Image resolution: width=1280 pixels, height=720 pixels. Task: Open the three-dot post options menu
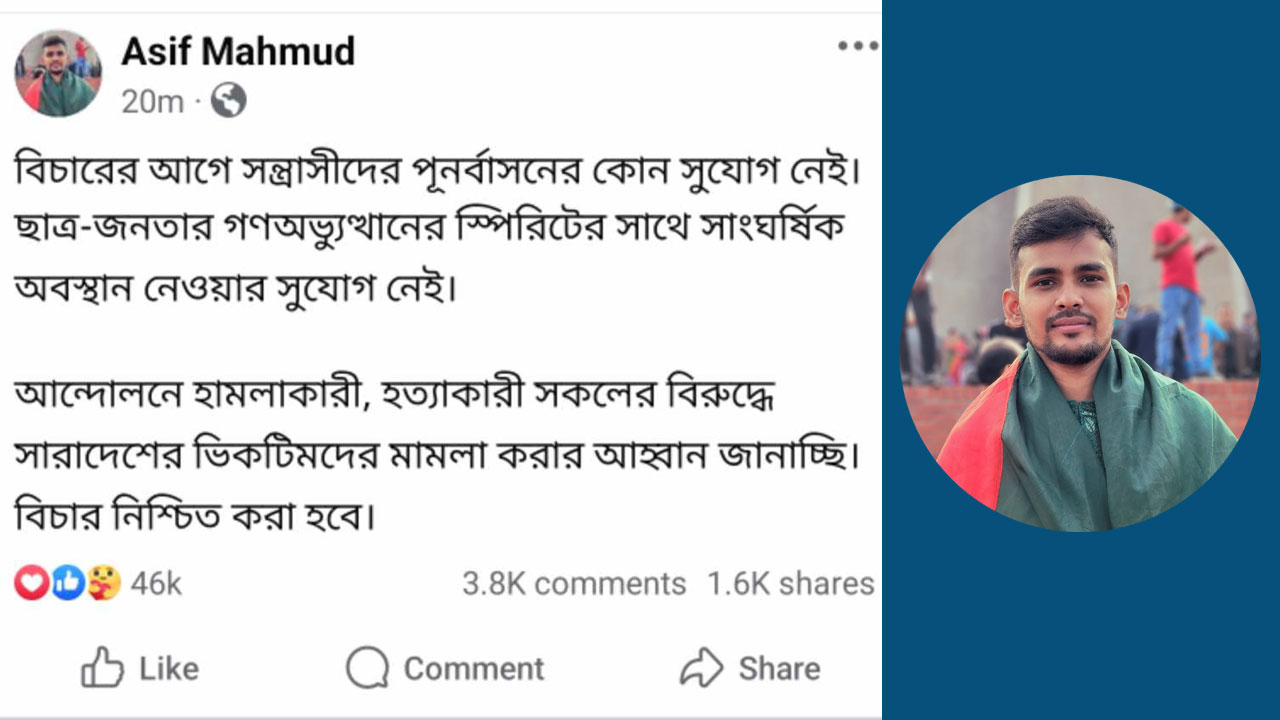coord(857,46)
